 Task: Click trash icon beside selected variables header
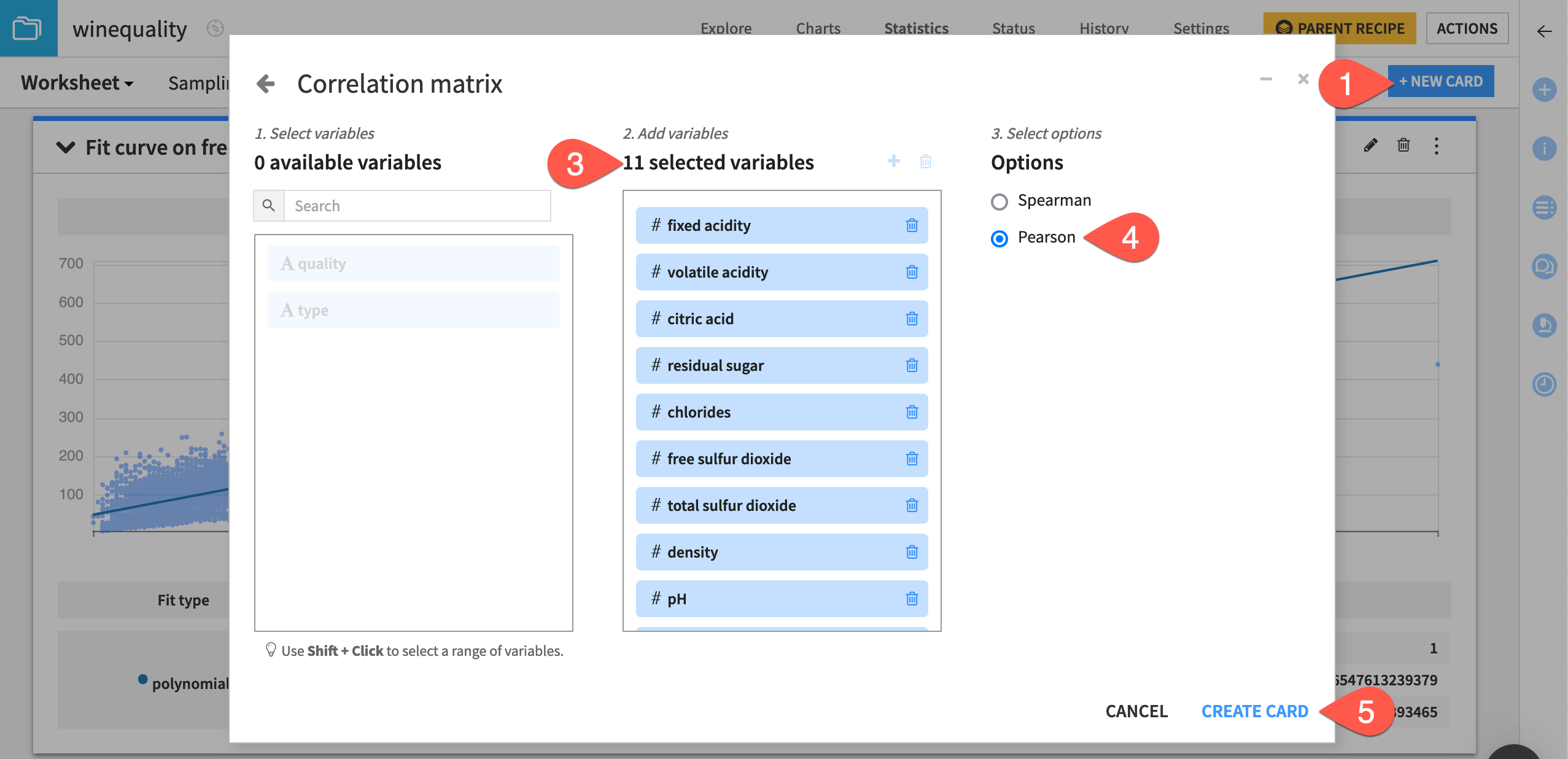click(926, 162)
